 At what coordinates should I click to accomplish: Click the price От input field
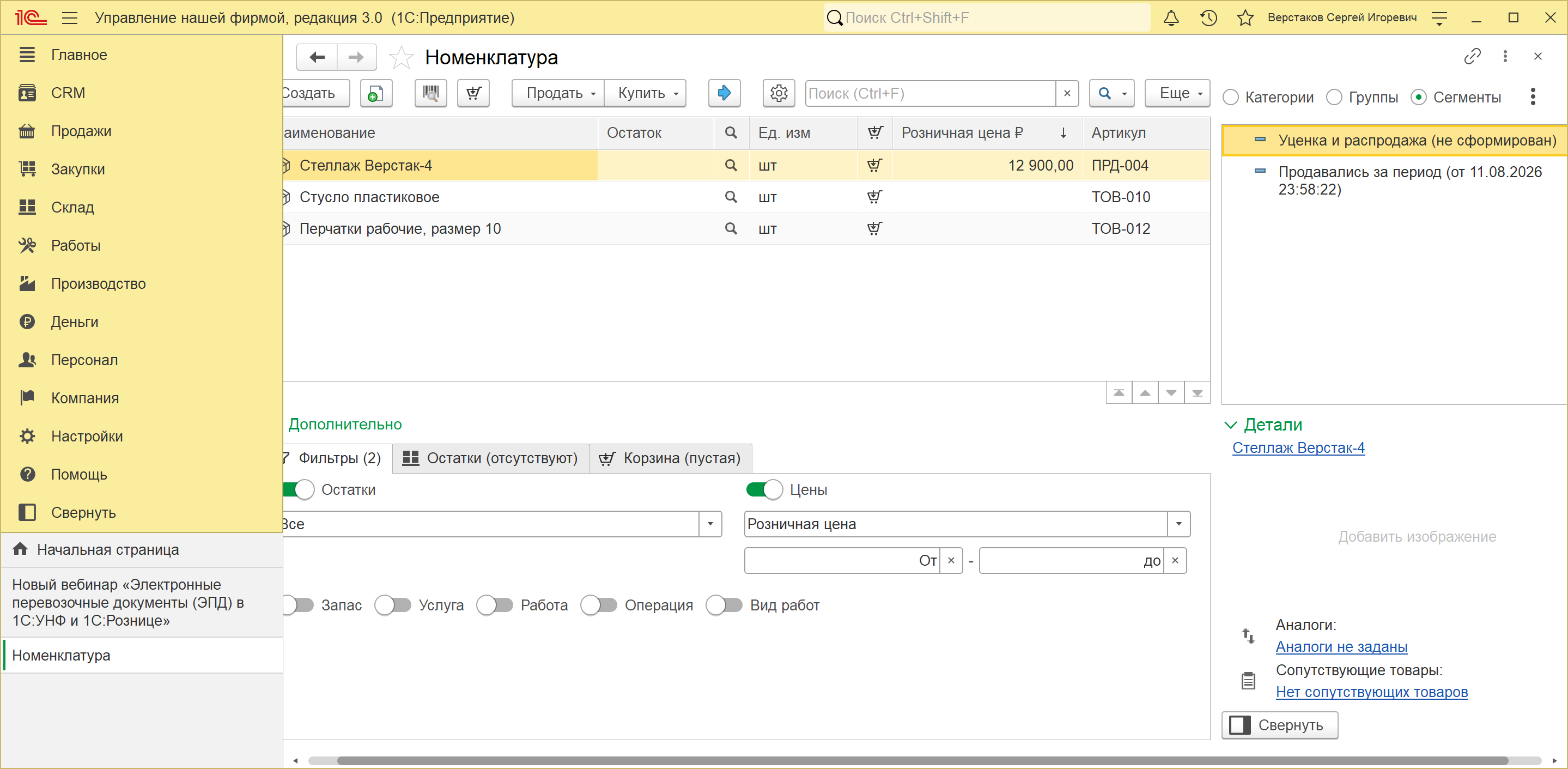[x=842, y=561]
